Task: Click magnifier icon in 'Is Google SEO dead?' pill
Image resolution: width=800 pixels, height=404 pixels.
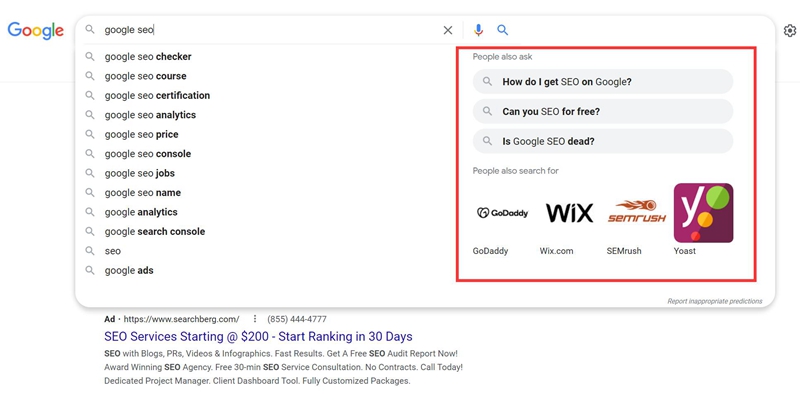Action: pos(487,141)
